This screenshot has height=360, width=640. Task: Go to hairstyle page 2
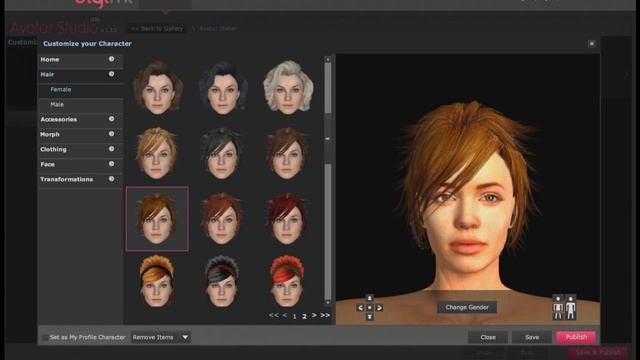[304, 316]
